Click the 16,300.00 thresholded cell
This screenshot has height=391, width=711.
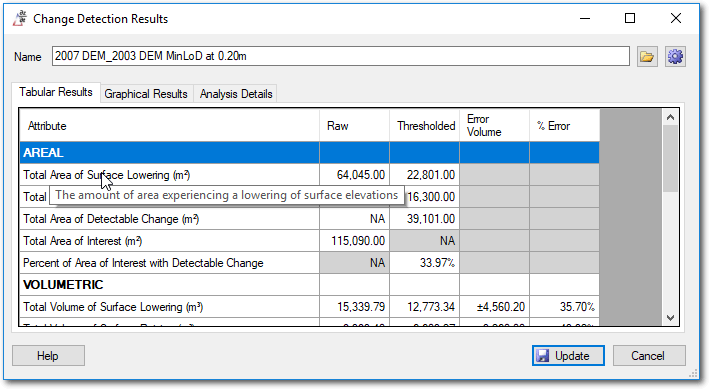click(431, 197)
